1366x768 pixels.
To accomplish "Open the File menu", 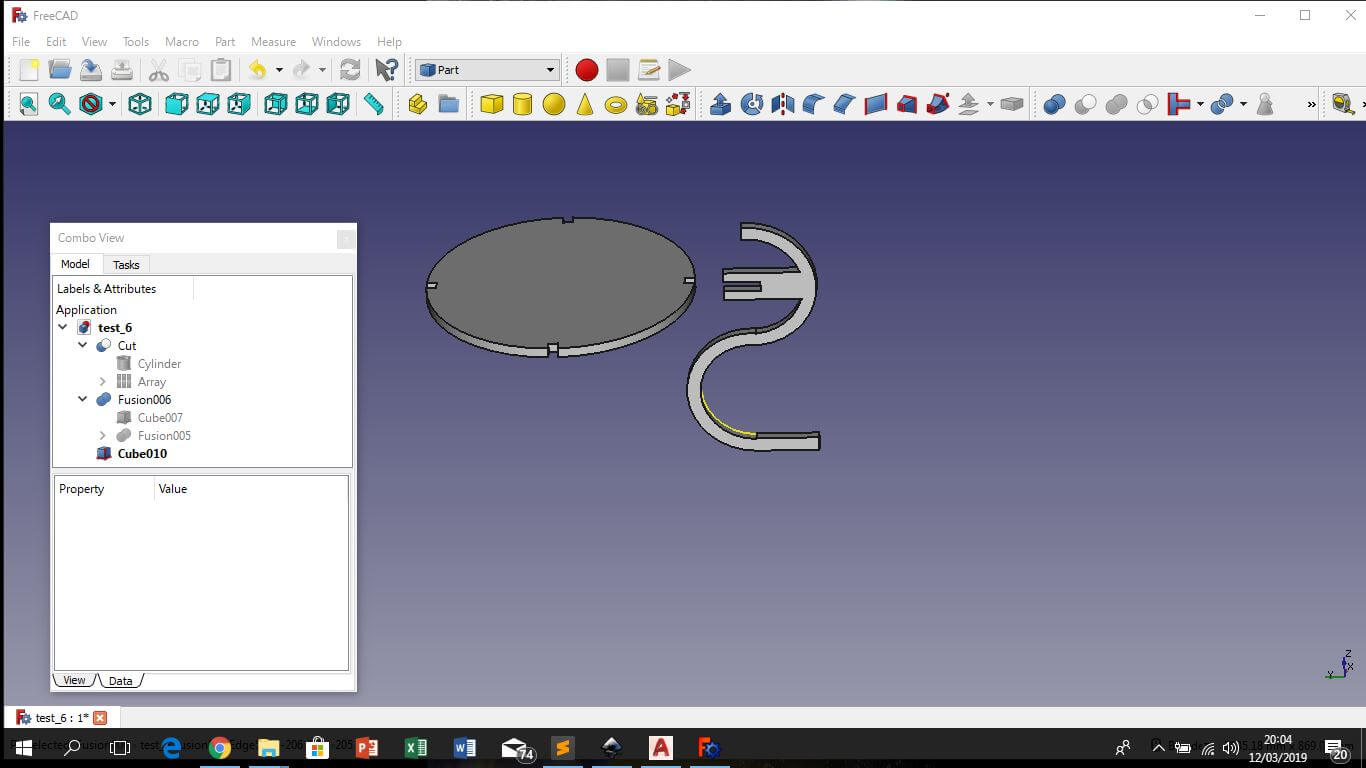I will coord(21,42).
